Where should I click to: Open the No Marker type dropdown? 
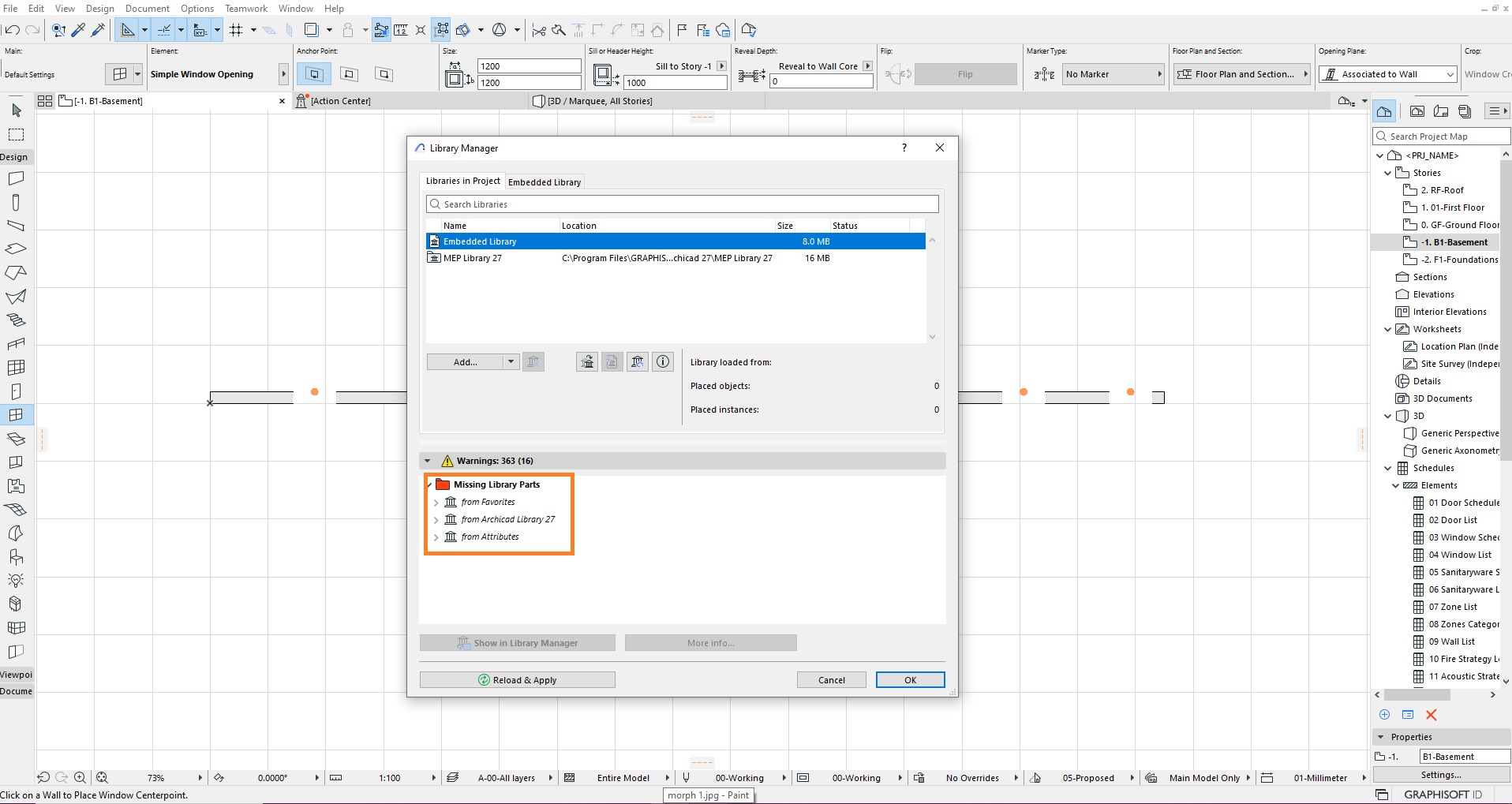pyautogui.click(x=1113, y=74)
